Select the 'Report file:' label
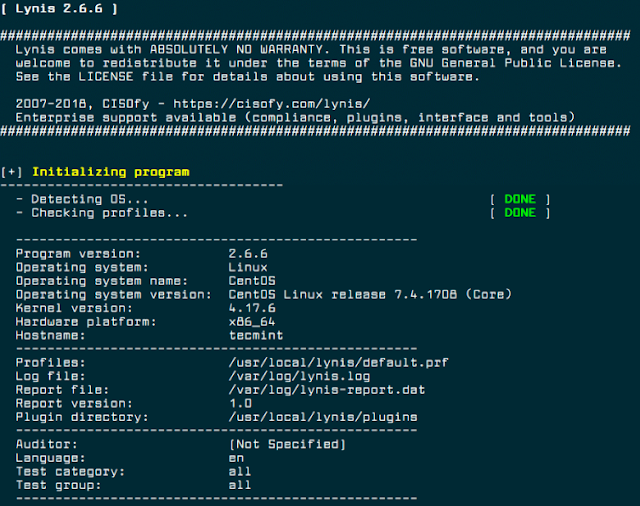Screen dimensions: 640x506 (62, 390)
